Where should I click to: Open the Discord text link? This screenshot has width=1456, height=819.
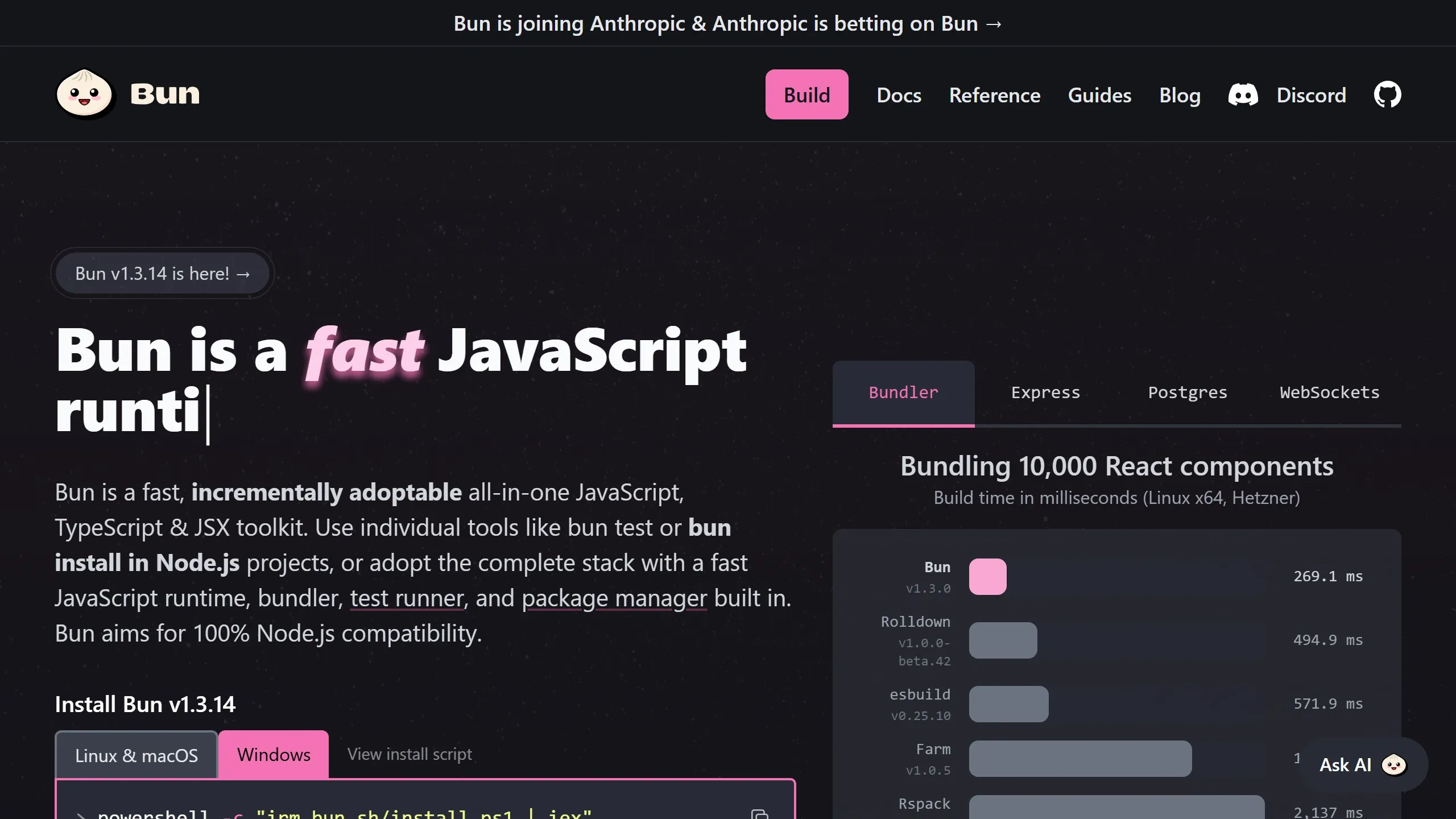tap(1311, 95)
